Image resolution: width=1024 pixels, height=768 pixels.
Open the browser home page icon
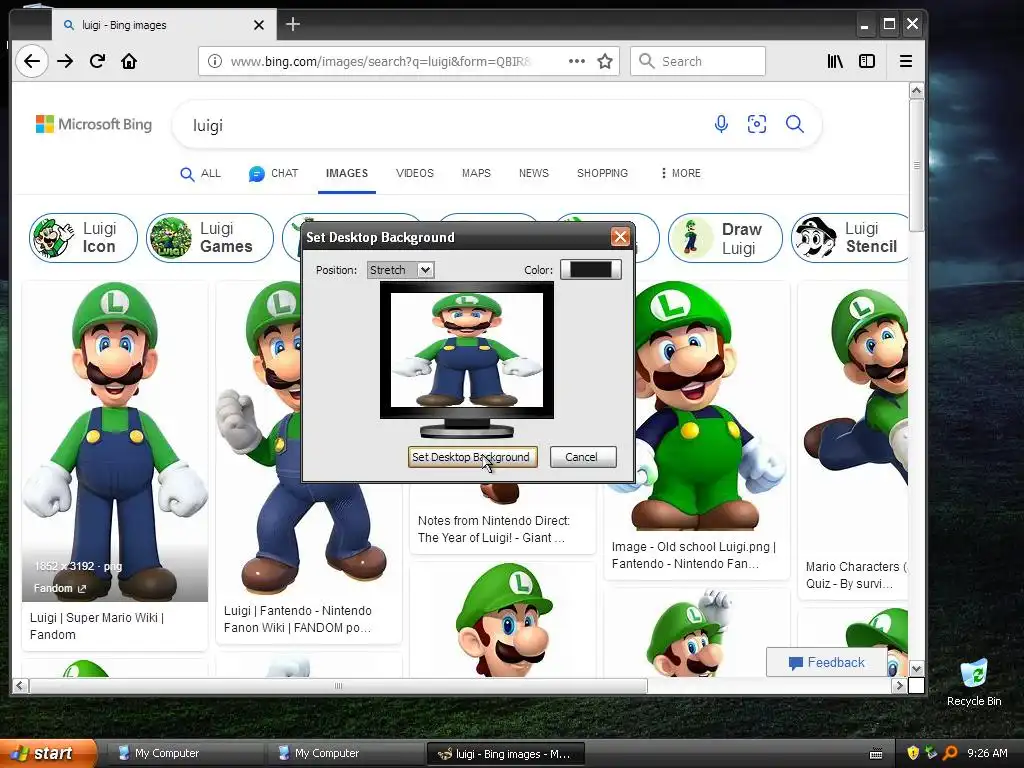point(129,61)
